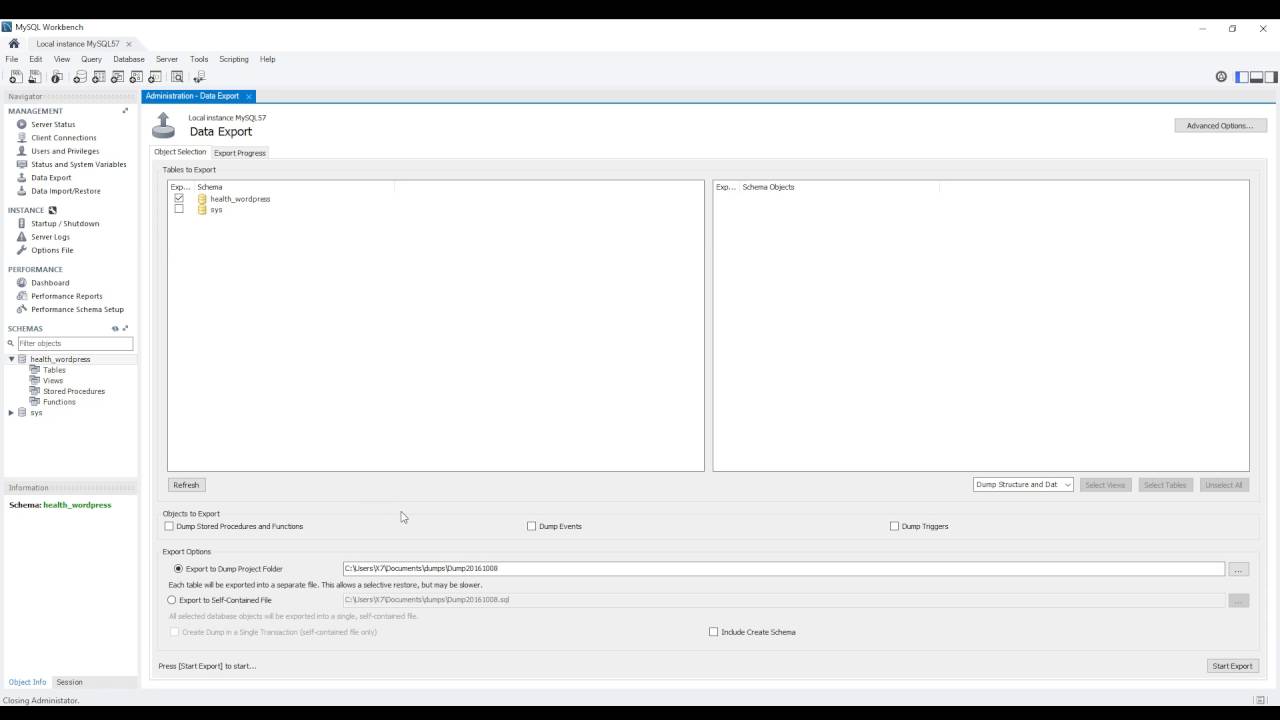Expand the Management section arrow
Screen dimensions: 1280x720
[x=125, y=111]
